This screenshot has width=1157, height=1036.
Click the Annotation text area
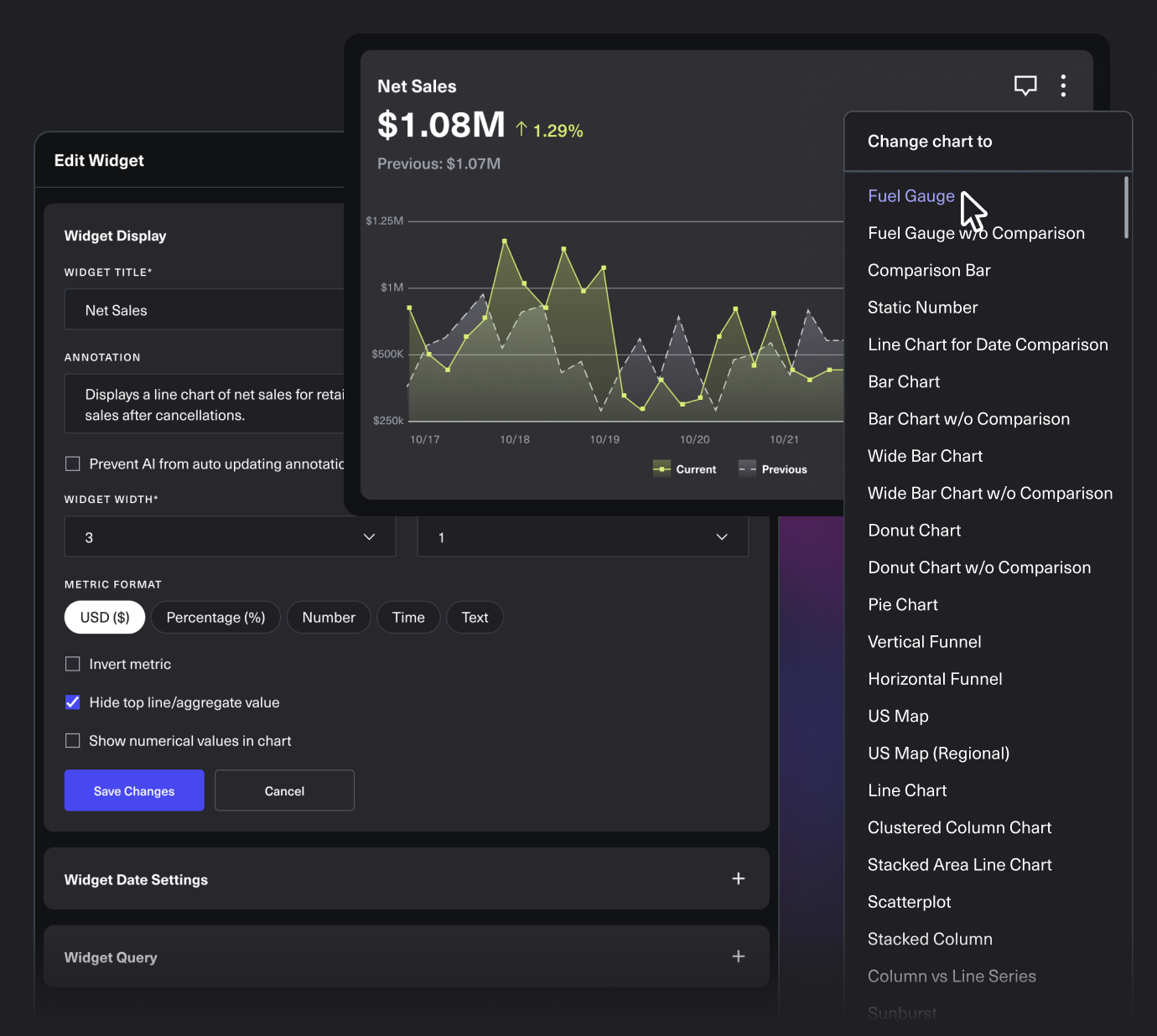click(x=205, y=404)
